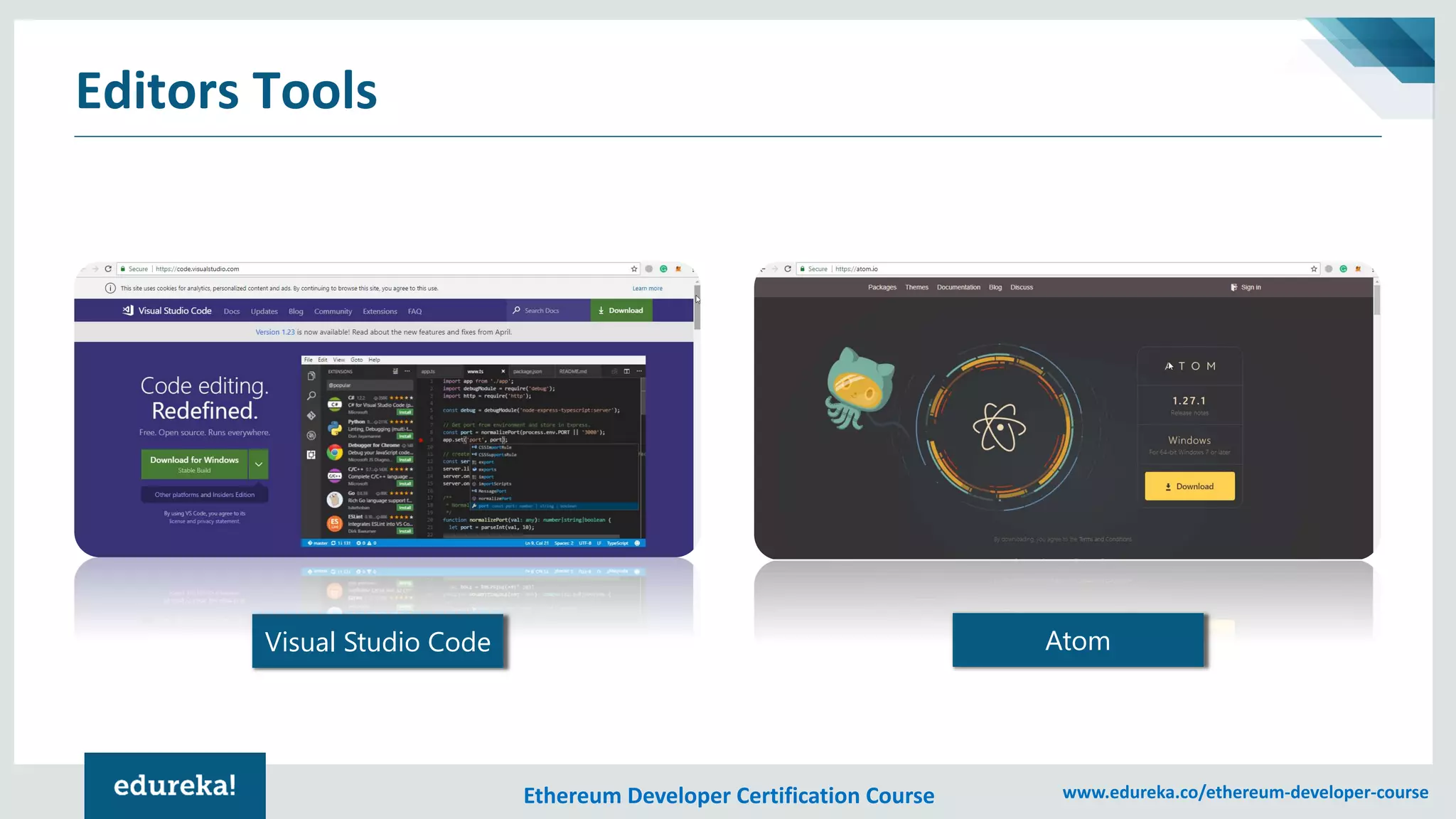Open Packages on Atom site
This screenshot has width=1456, height=819.
(882, 287)
